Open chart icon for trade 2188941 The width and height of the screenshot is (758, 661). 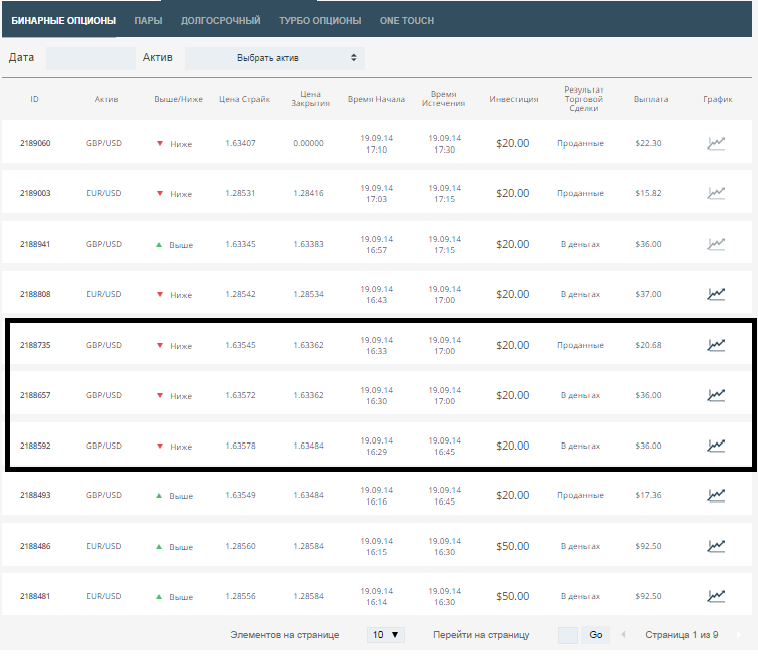[x=716, y=244]
